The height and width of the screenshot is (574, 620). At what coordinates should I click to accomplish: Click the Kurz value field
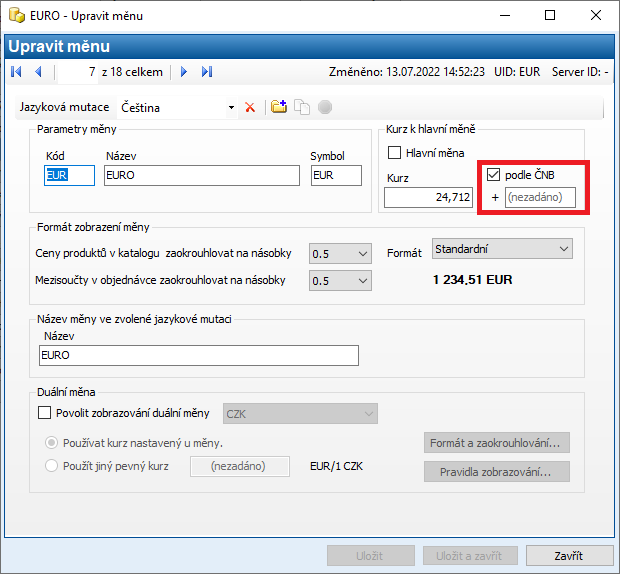pyautogui.click(x=428, y=198)
